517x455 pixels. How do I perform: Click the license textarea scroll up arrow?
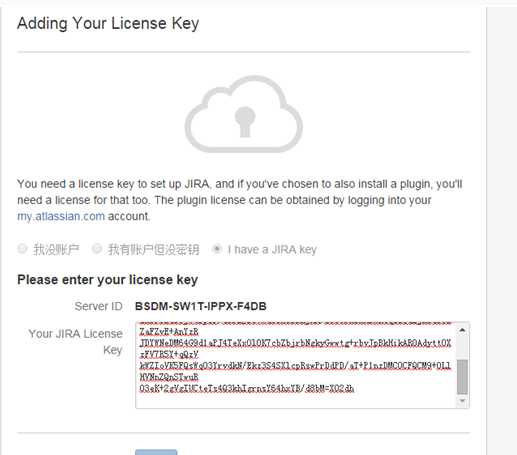[462, 330]
